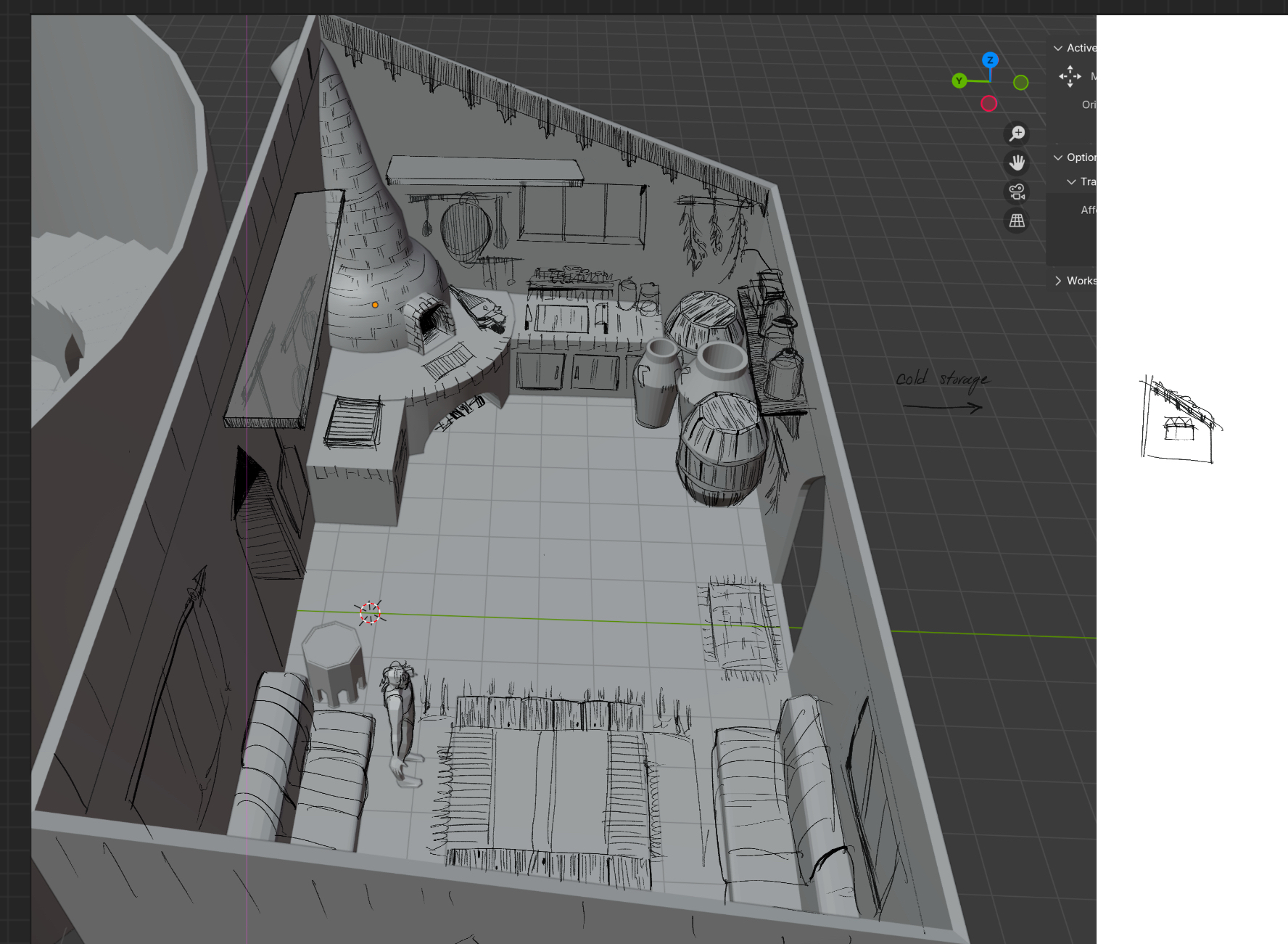This screenshot has height=944, width=1288.
Task: Collapse the Transform subpanel chevron
Action: click(x=1071, y=181)
